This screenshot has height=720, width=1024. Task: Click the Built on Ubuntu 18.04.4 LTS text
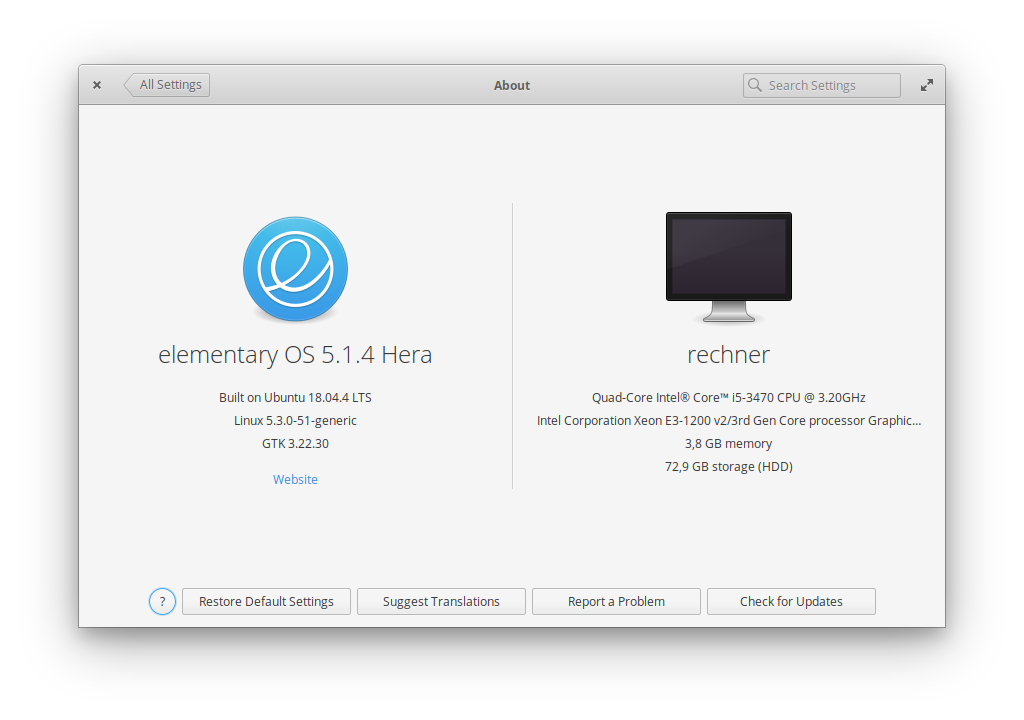(295, 397)
